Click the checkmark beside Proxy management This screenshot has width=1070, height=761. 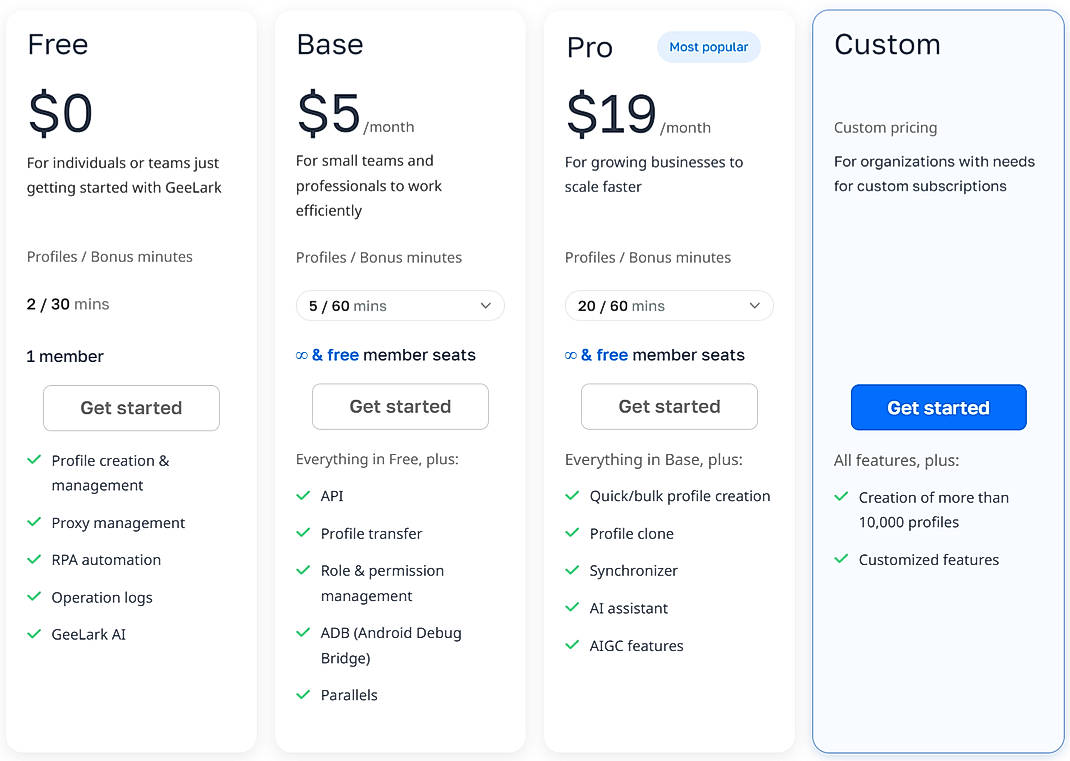pyautogui.click(x=34, y=522)
